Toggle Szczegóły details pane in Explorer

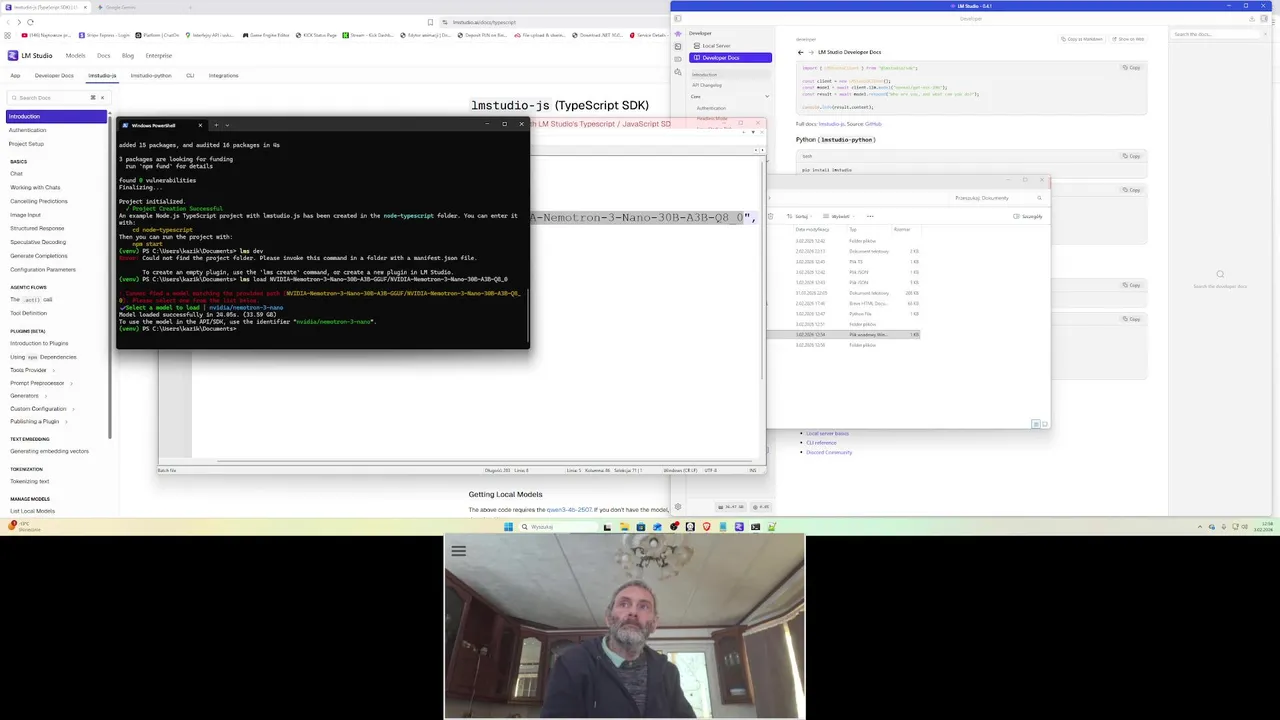point(1028,216)
